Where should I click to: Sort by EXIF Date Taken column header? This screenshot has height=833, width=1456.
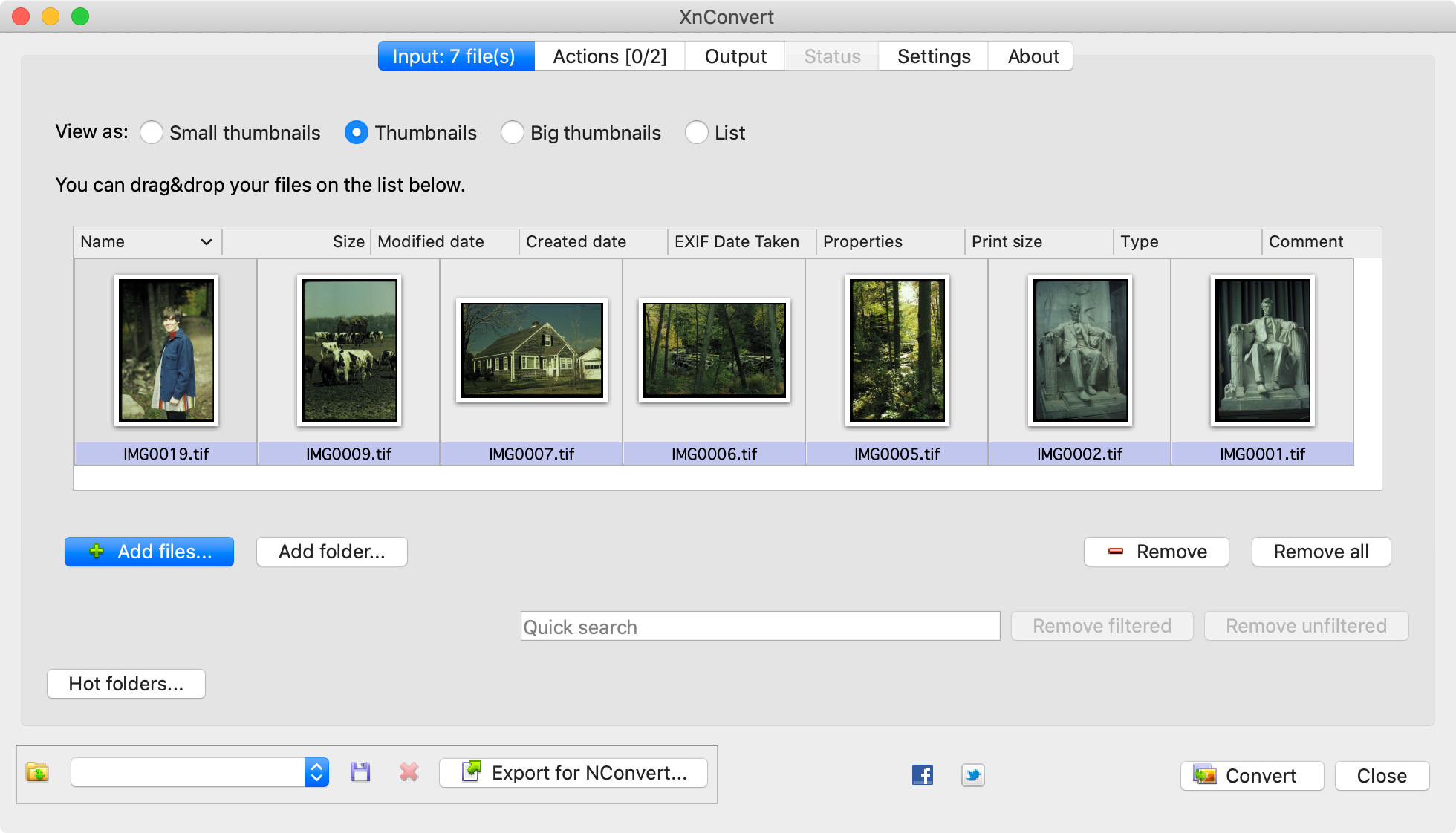click(x=742, y=242)
